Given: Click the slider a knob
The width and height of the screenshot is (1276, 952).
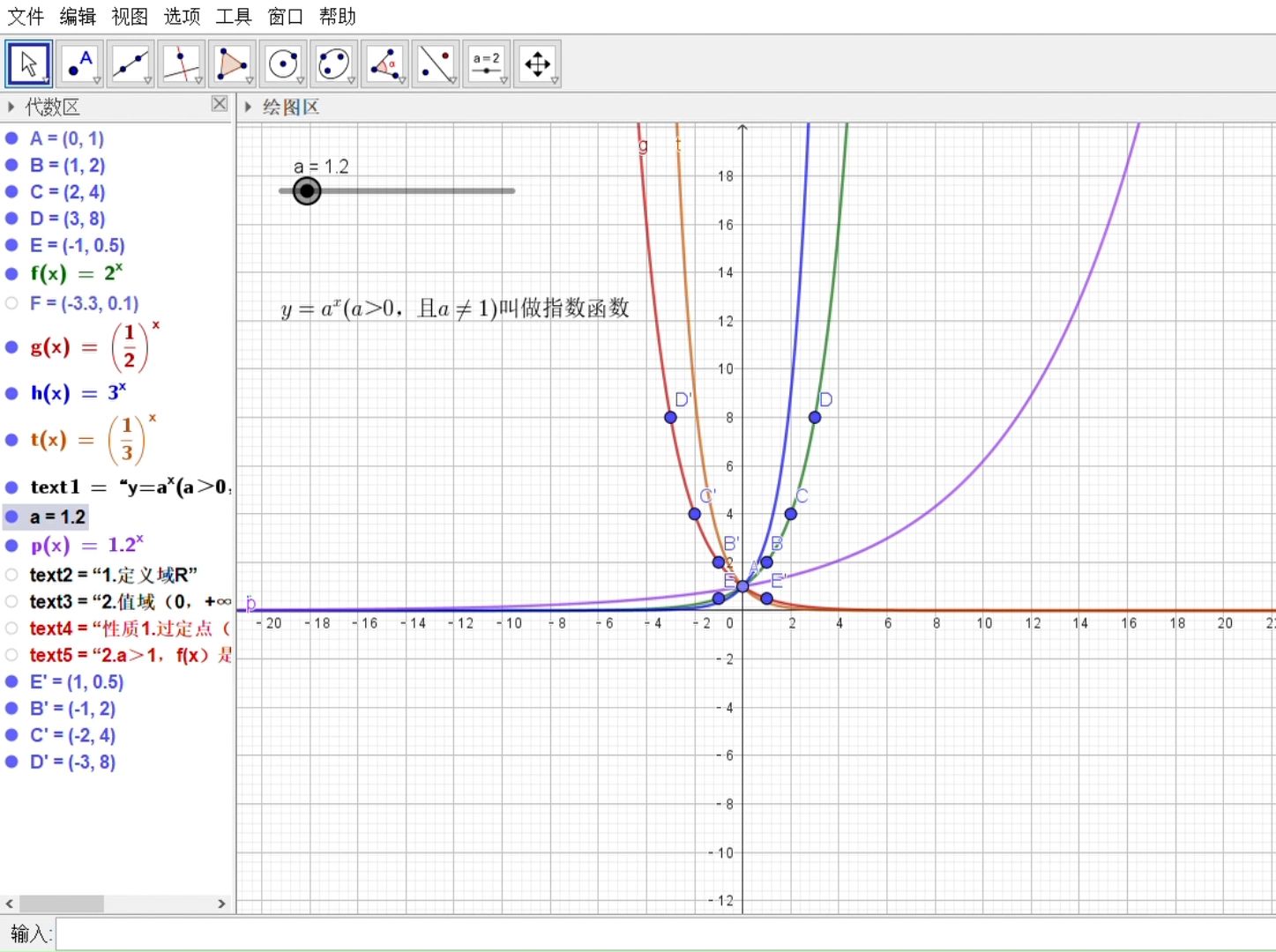Looking at the screenshot, I should click(307, 190).
